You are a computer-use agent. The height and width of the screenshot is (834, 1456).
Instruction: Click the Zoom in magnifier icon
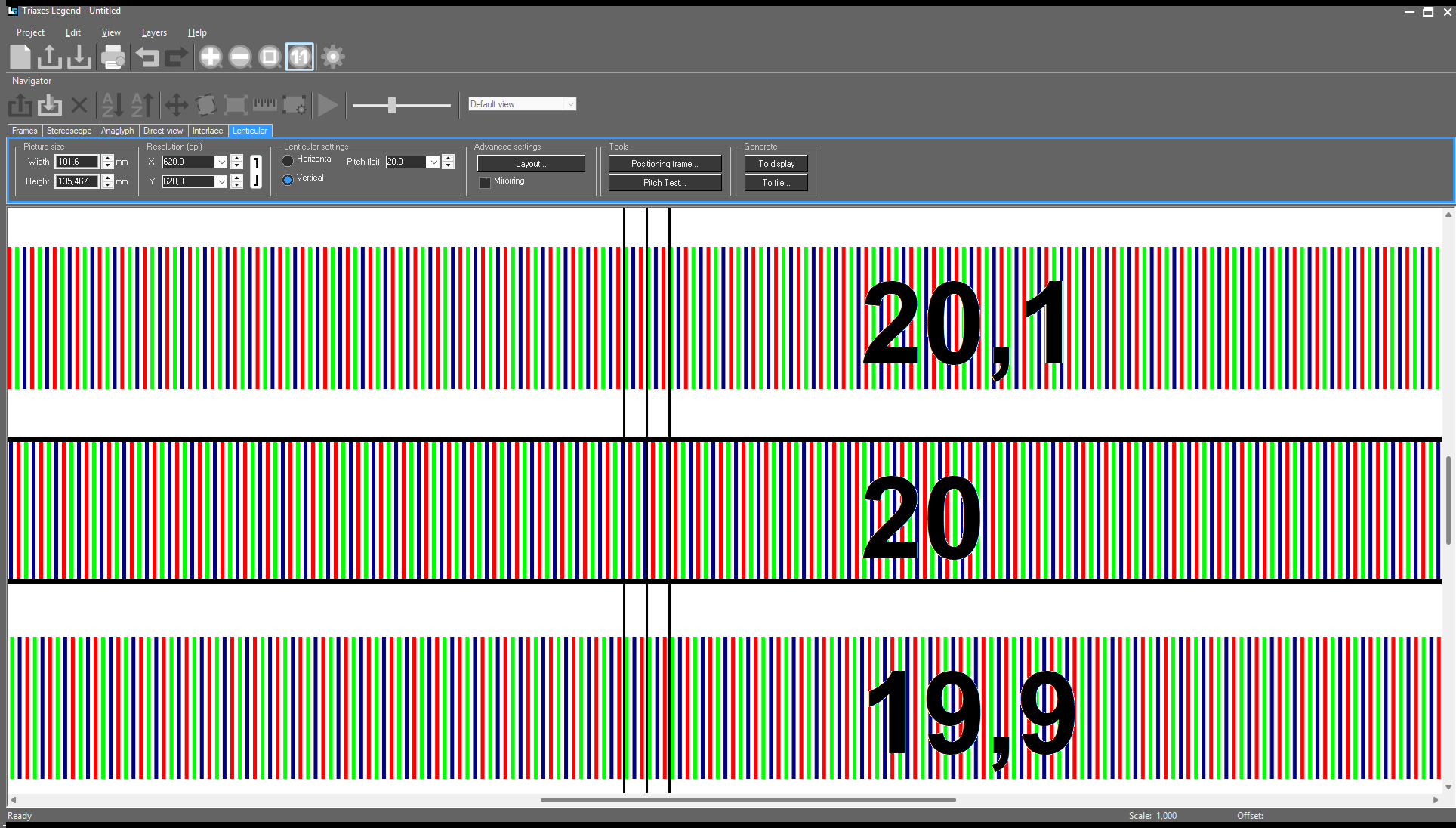(x=211, y=57)
